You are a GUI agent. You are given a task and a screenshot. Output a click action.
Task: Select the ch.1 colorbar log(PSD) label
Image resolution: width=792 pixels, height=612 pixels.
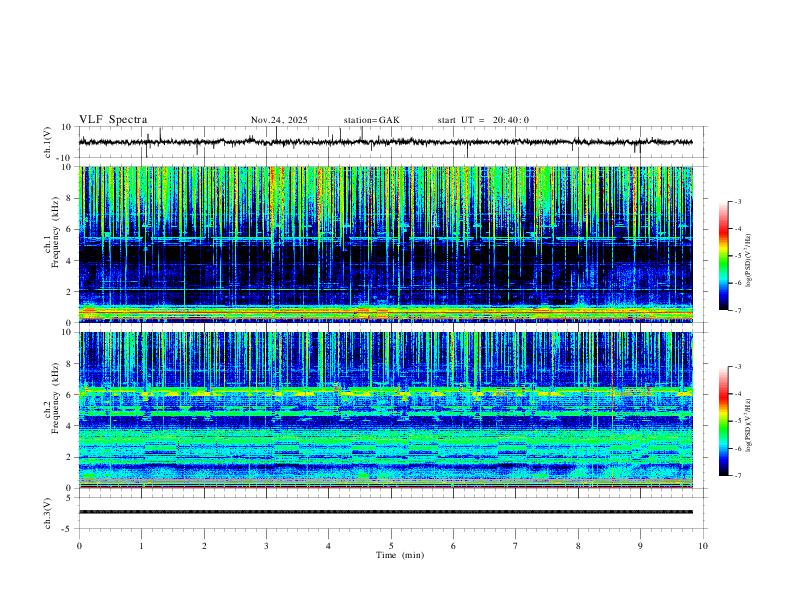coord(748,260)
